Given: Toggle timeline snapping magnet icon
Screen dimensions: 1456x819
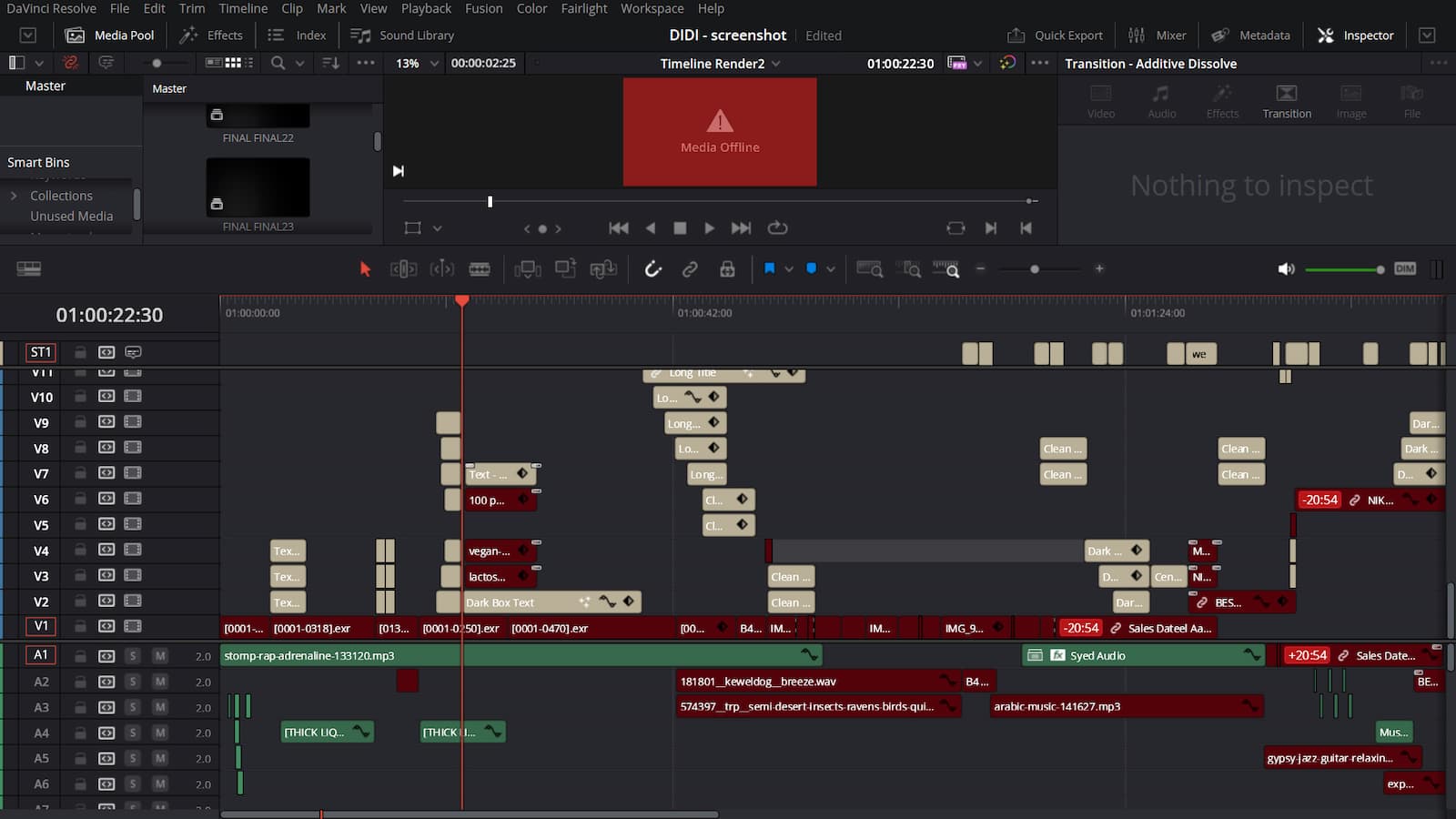Looking at the screenshot, I should 652,269.
